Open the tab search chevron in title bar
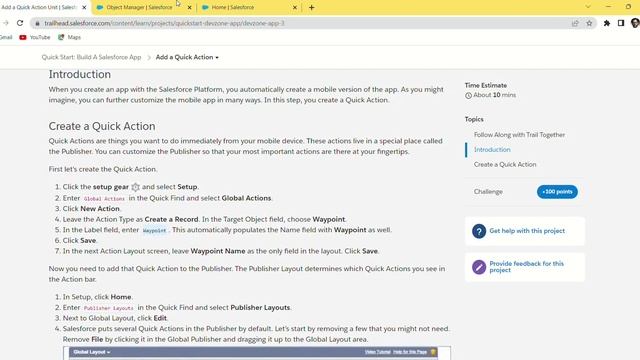640x360 pixels. [x=588, y=7]
